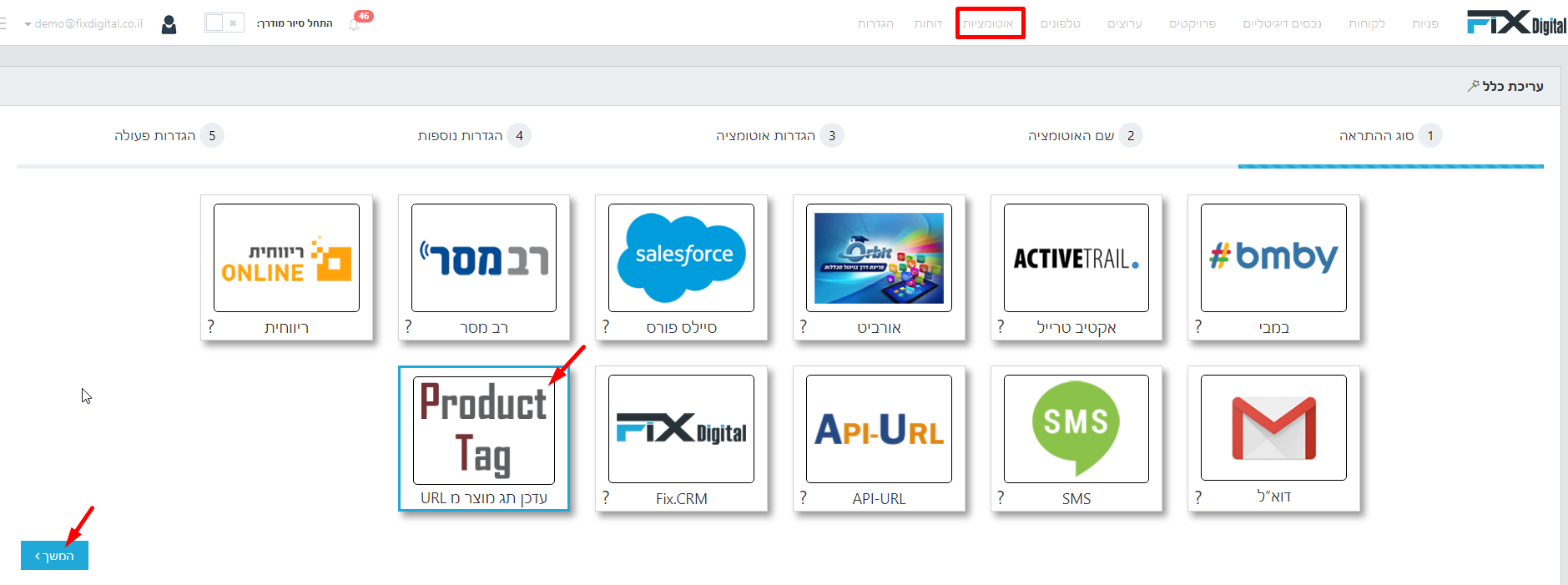This screenshot has width=1568, height=585.
Task: Open help for the אקטיב טרייל card
Action: coord(1001,326)
